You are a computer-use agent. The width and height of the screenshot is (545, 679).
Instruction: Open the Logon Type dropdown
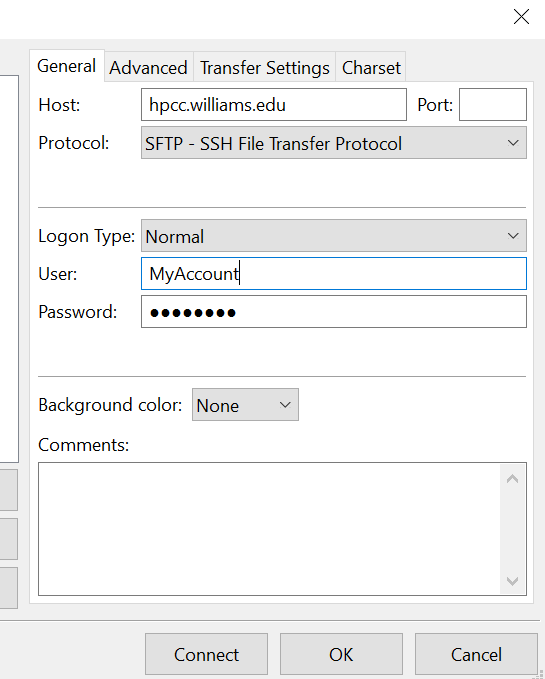tap(334, 236)
